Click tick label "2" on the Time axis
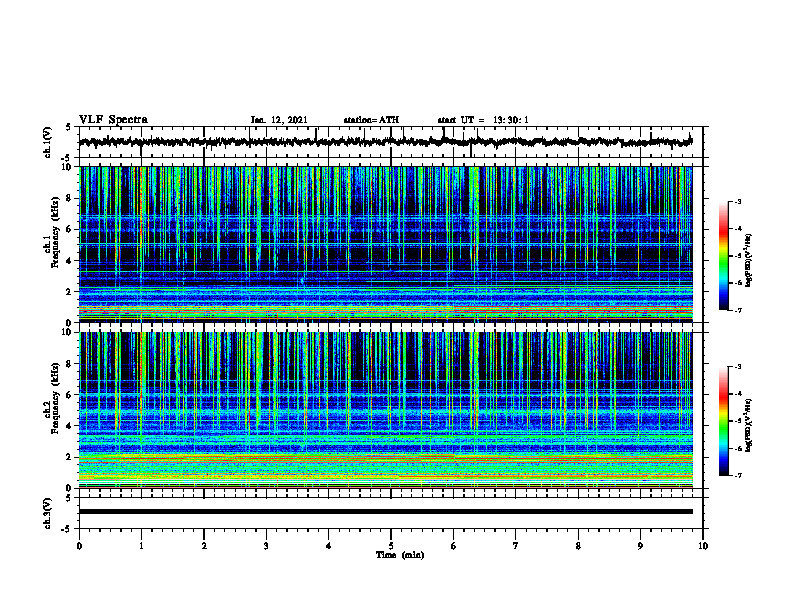792x612 pixels. coord(204,546)
